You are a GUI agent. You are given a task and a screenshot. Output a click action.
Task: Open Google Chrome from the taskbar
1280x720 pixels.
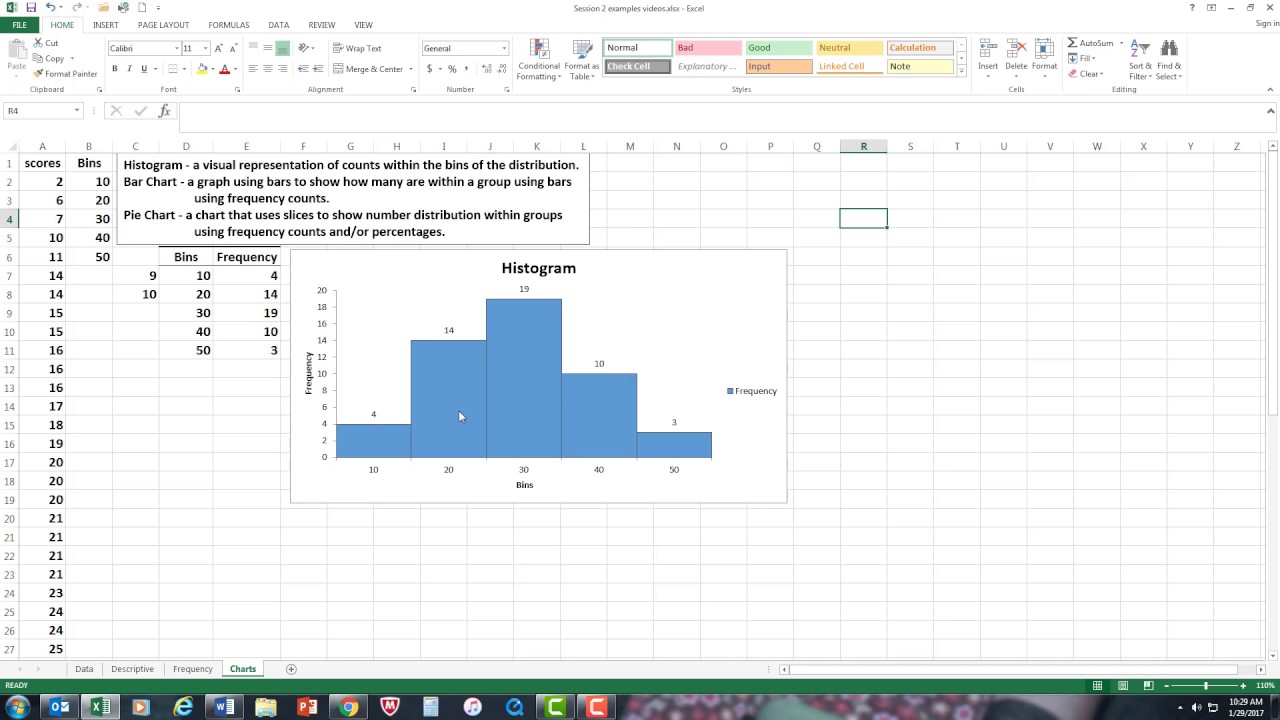tap(348, 707)
